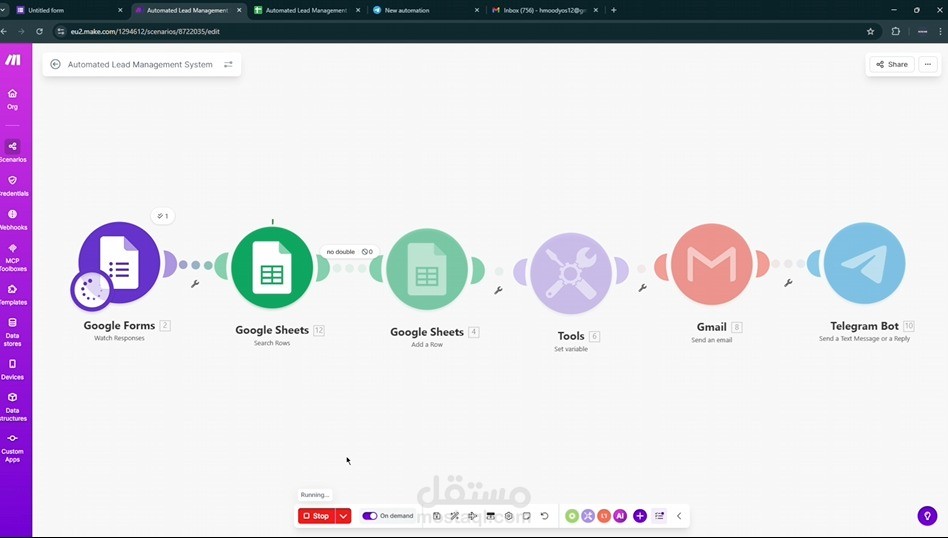948x538 pixels.
Task: Switch to the Gmail Inbox (756) tab
Action: [x=544, y=10]
